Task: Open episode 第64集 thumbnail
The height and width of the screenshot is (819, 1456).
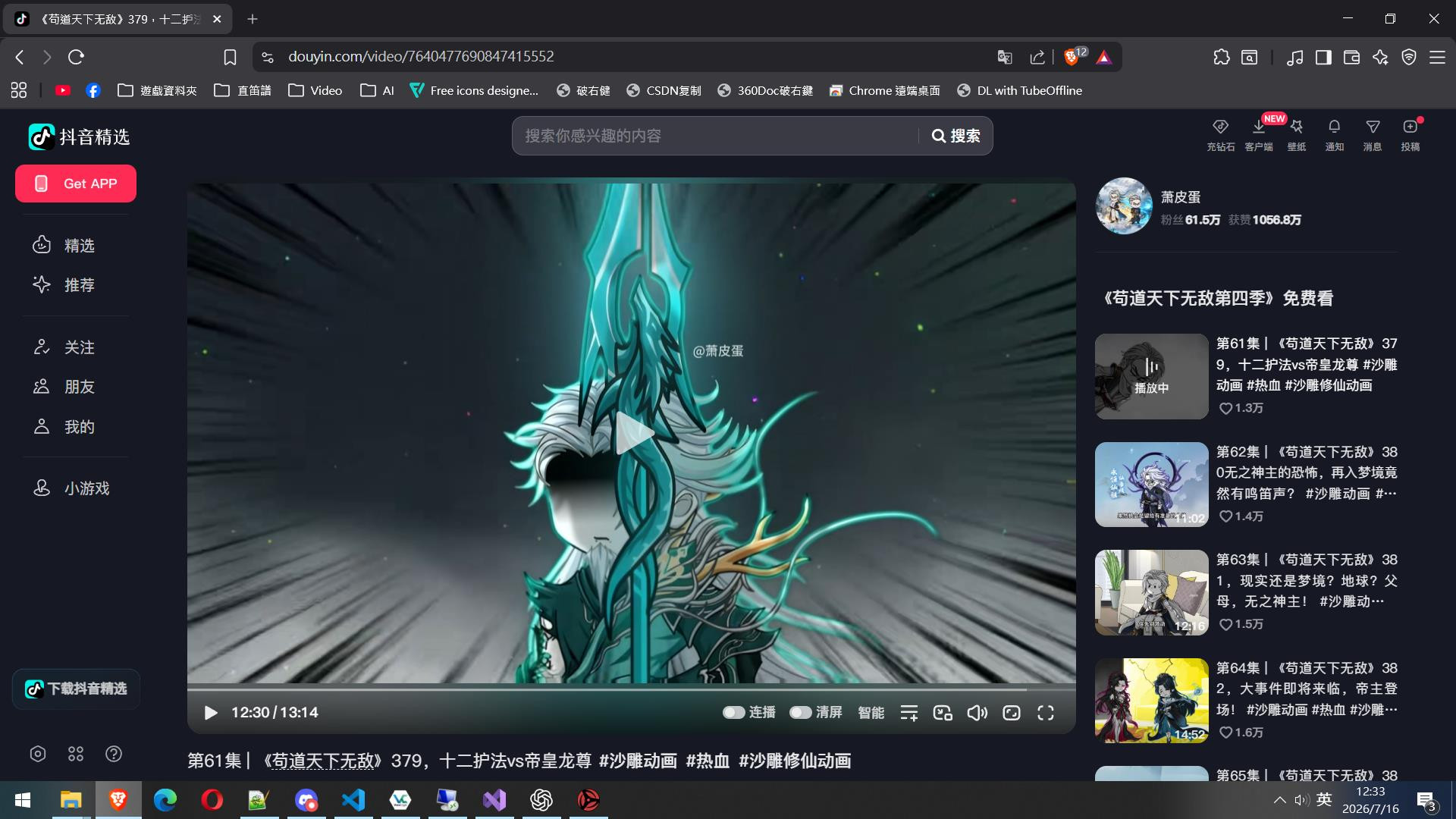Action: pyautogui.click(x=1151, y=701)
